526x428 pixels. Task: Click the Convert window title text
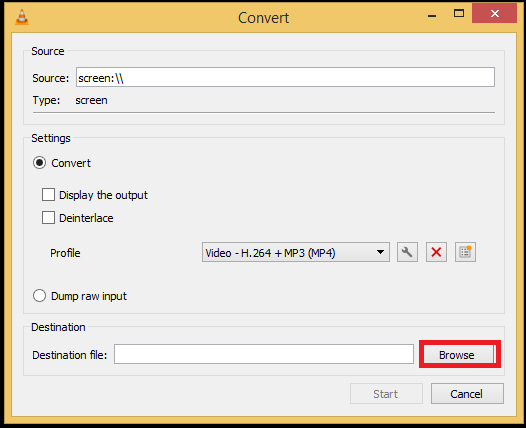[263, 18]
